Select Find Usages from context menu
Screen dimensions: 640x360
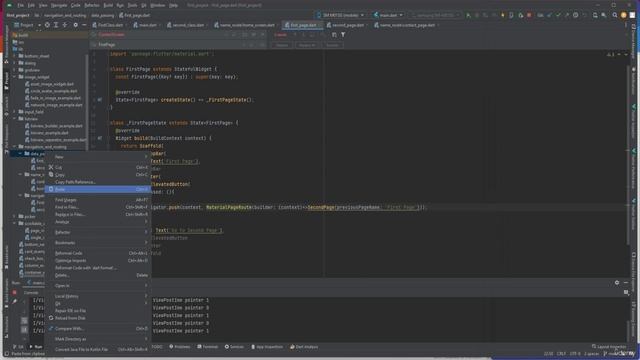pyautogui.click(x=98, y=200)
